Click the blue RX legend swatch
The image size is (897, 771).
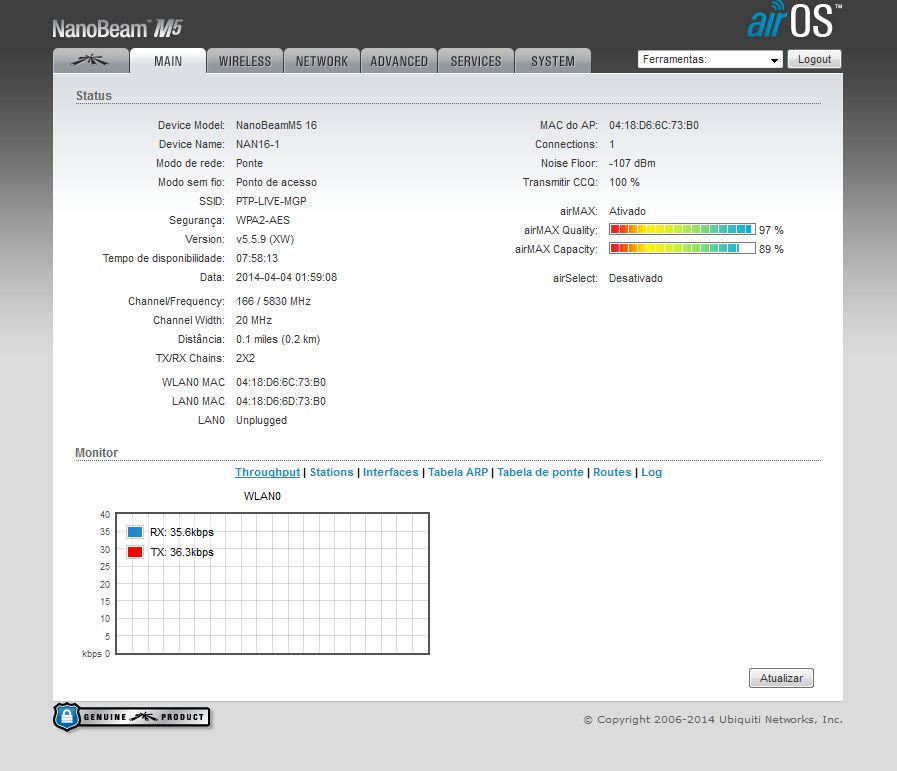[x=135, y=532]
